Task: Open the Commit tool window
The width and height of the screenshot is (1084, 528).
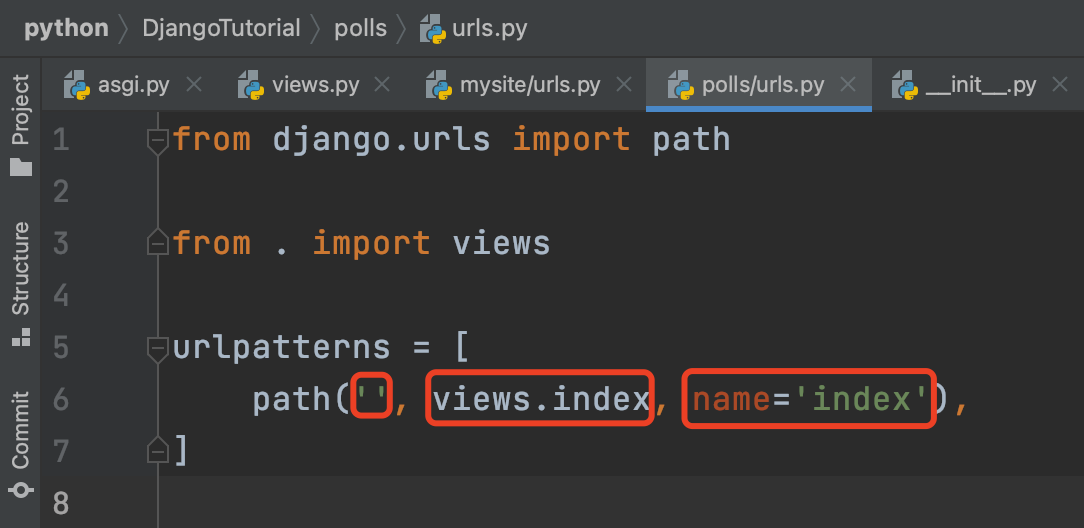Action: tap(21, 444)
